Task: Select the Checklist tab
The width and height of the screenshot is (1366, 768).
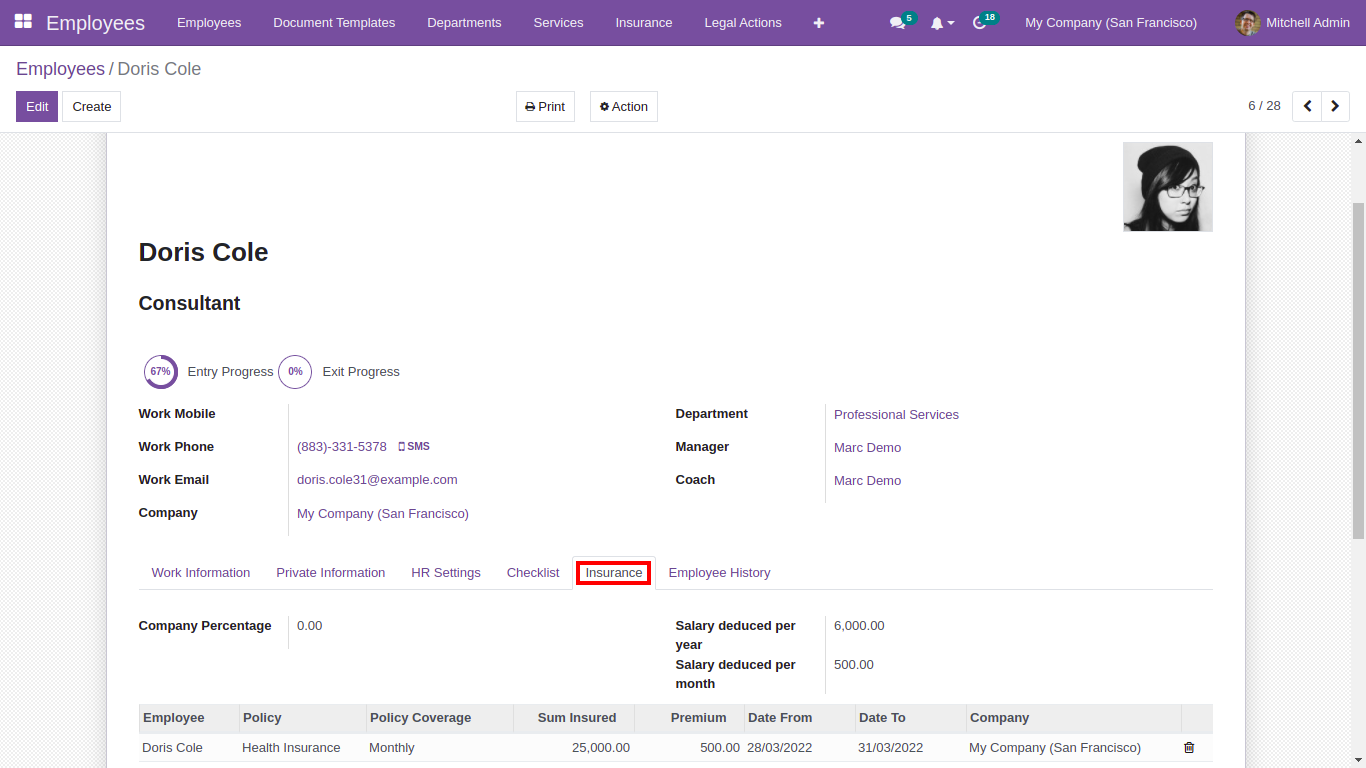Action: pos(533,572)
